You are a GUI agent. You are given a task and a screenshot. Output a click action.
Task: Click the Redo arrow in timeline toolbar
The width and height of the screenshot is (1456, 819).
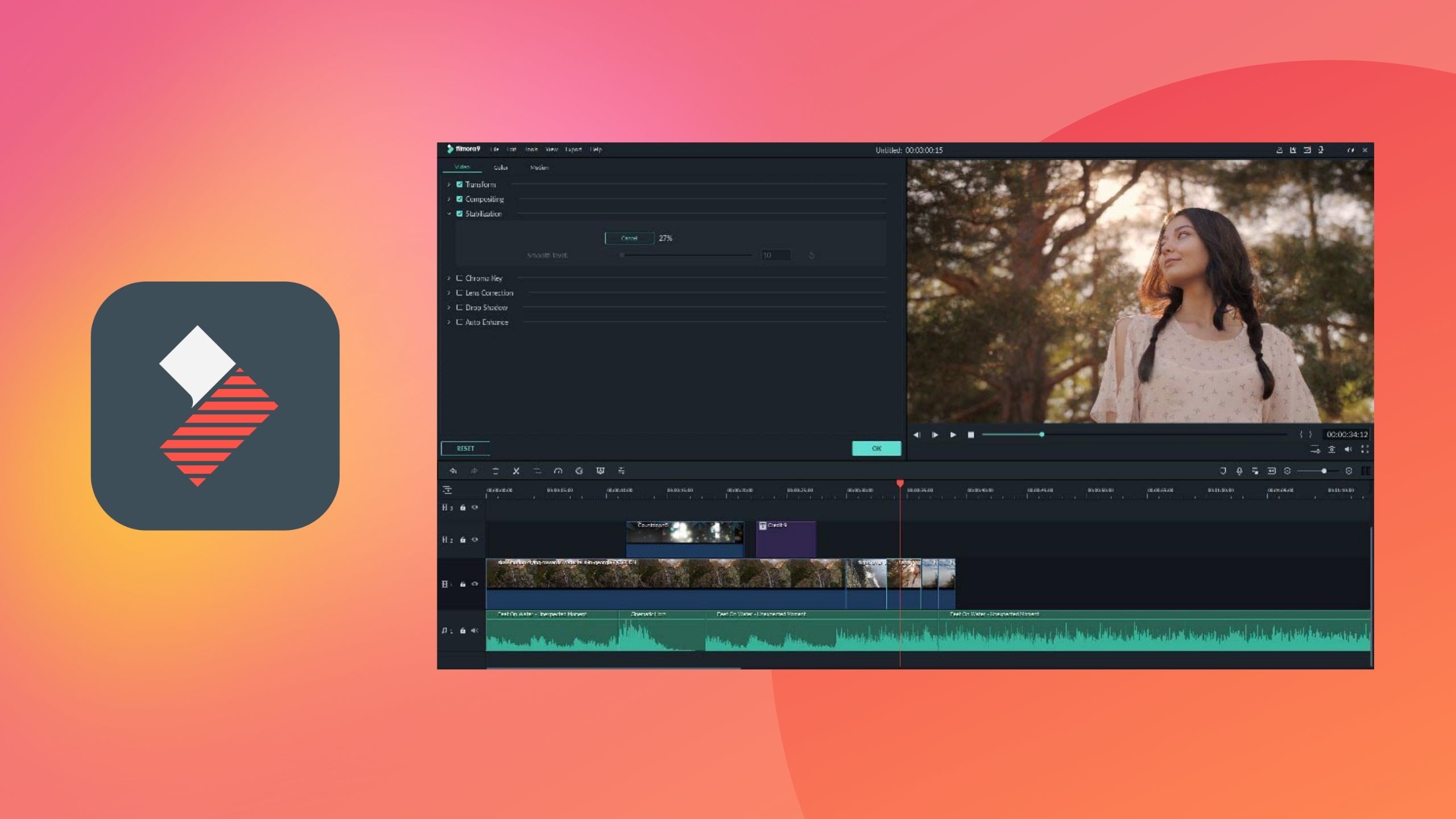click(x=474, y=471)
